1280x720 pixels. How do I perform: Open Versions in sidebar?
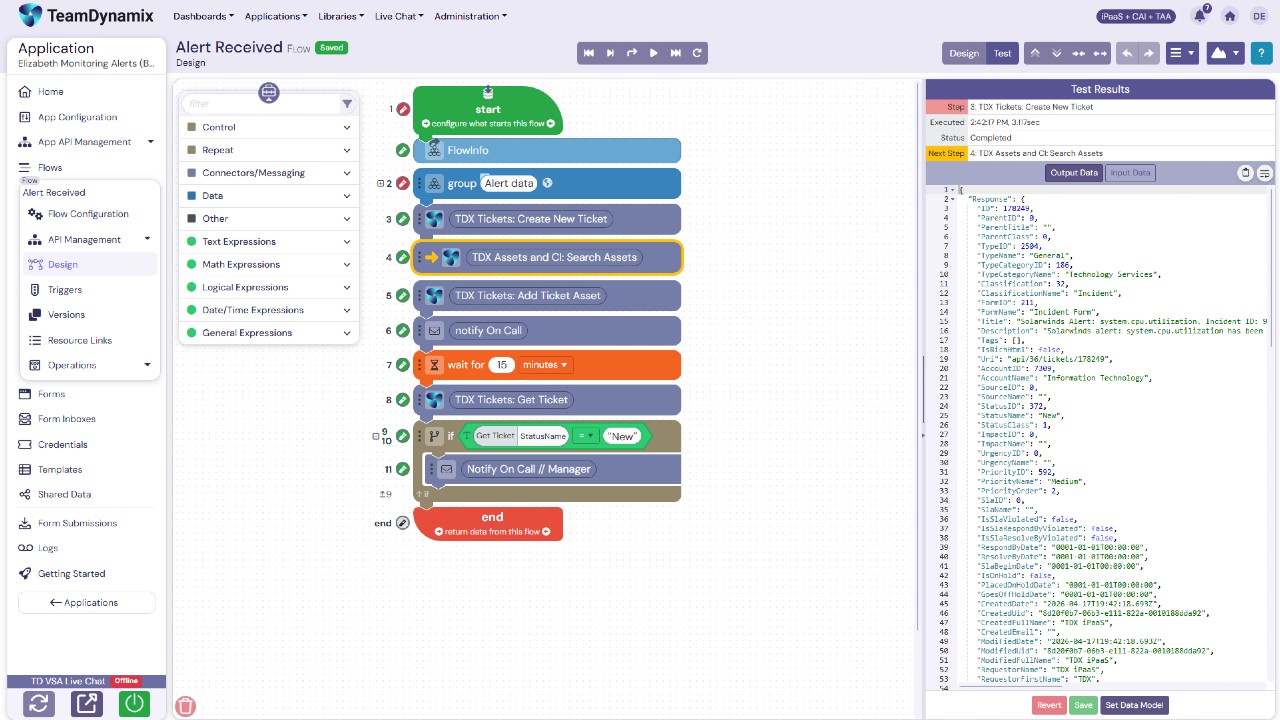pos(66,315)
